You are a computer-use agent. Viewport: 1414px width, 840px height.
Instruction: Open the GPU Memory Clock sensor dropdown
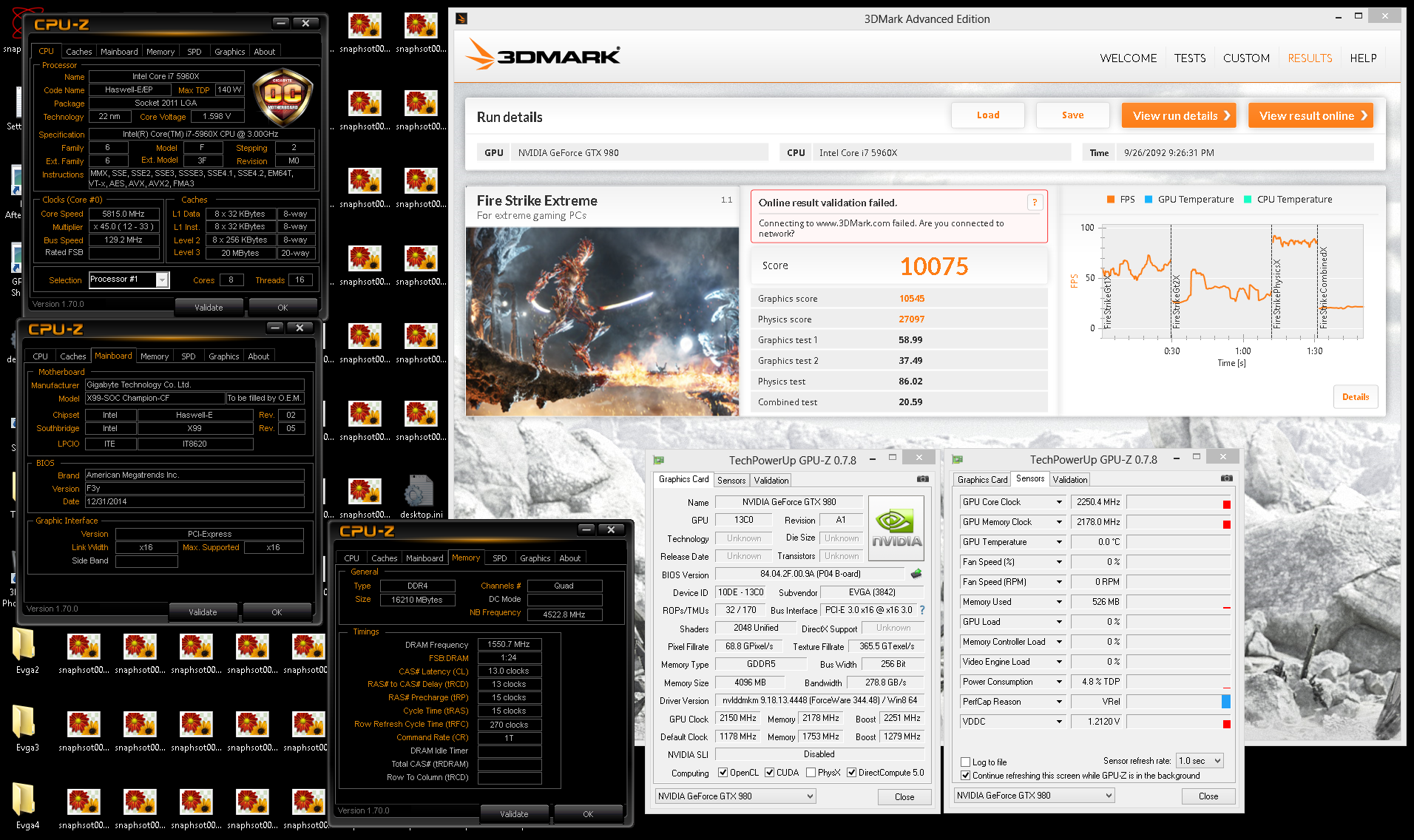(1059, 522)
